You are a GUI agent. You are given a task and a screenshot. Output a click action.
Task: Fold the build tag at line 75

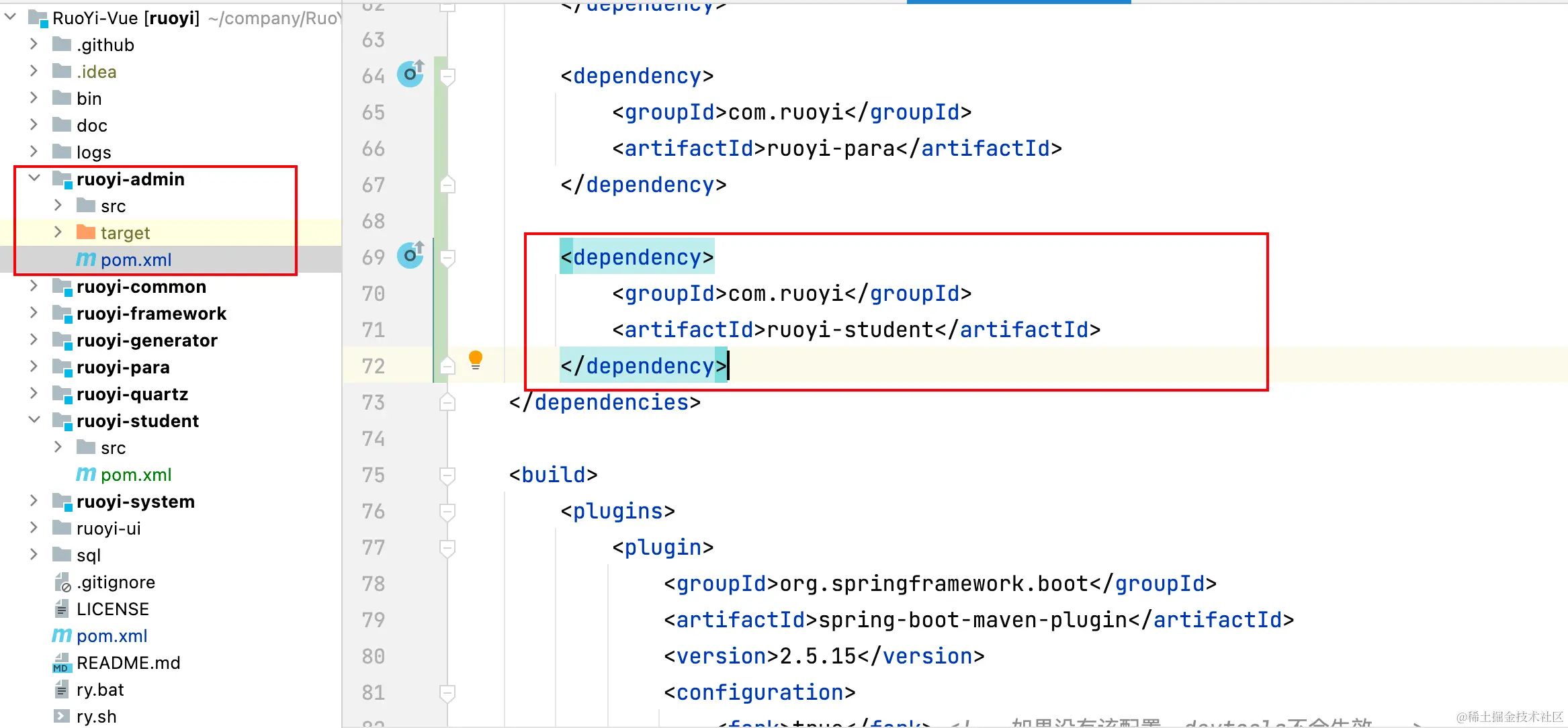(x=447, y=475)
